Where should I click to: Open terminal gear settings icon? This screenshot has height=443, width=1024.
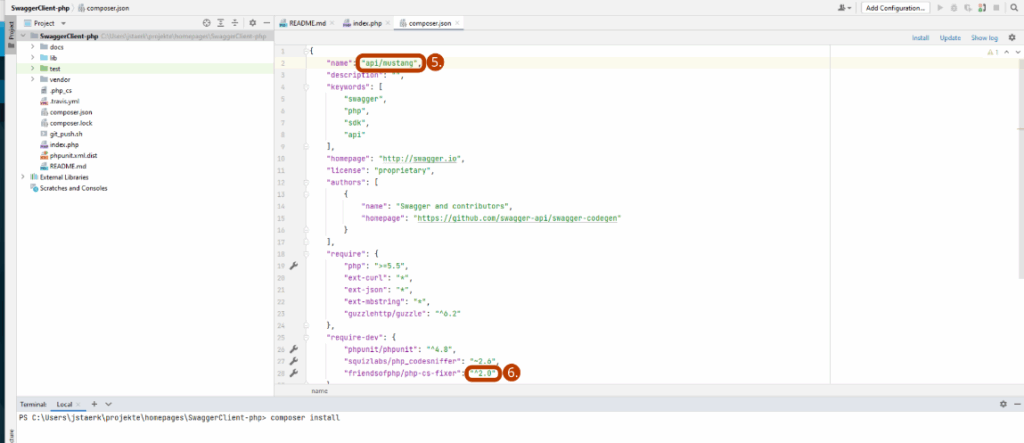point(1003,404)
